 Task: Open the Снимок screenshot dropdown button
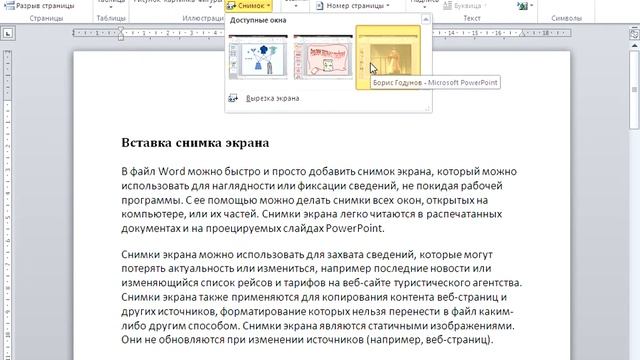click(249, 6)
